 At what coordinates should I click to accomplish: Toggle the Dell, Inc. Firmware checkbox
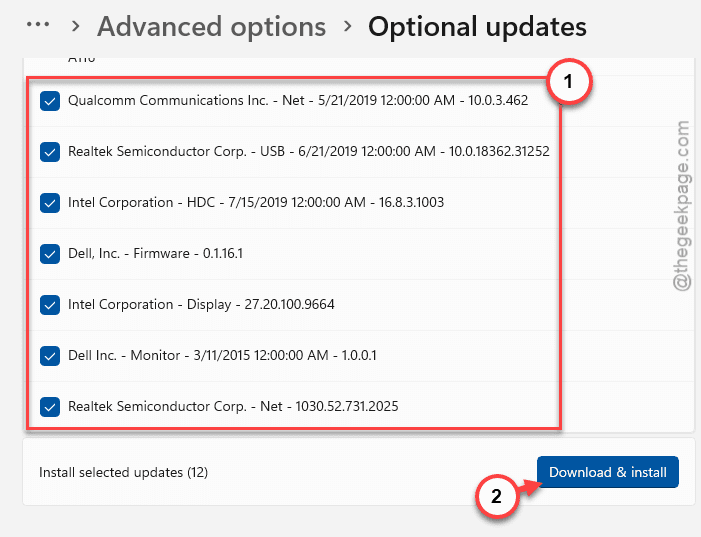pyautogui.click(x=50, y=254)
